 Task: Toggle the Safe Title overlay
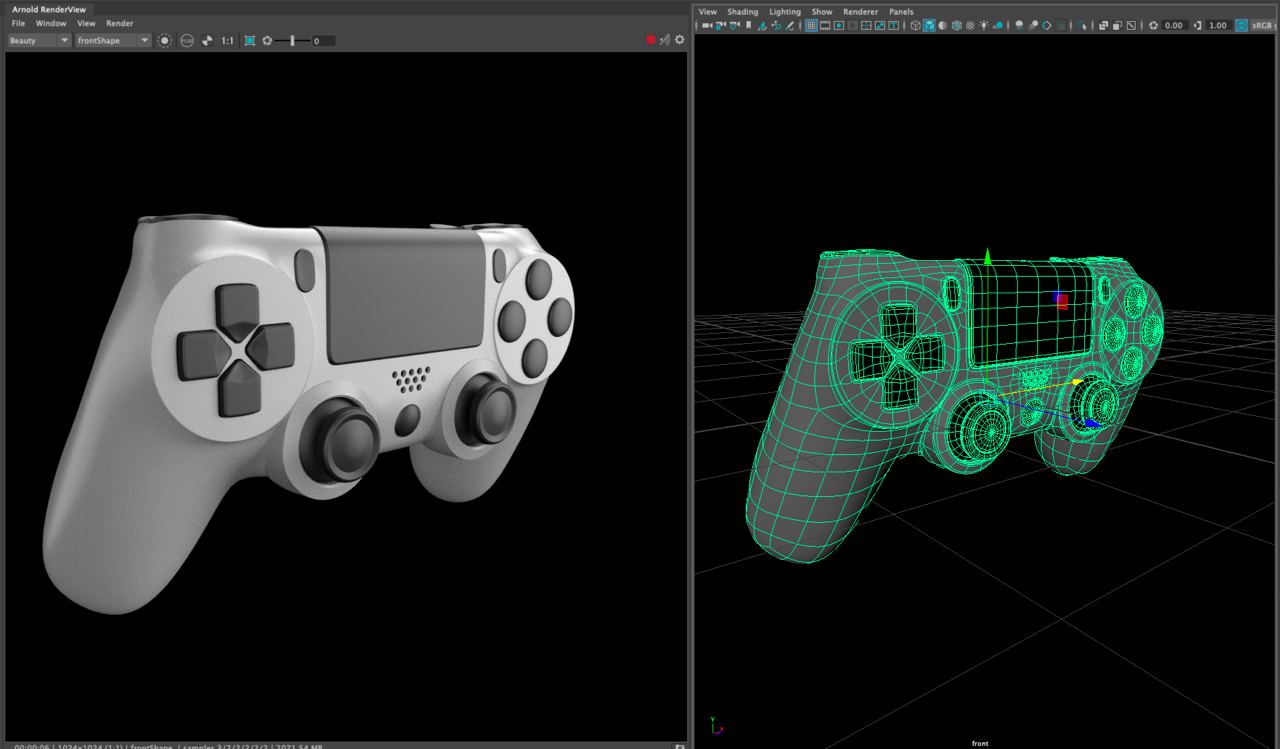click(893, 25)
